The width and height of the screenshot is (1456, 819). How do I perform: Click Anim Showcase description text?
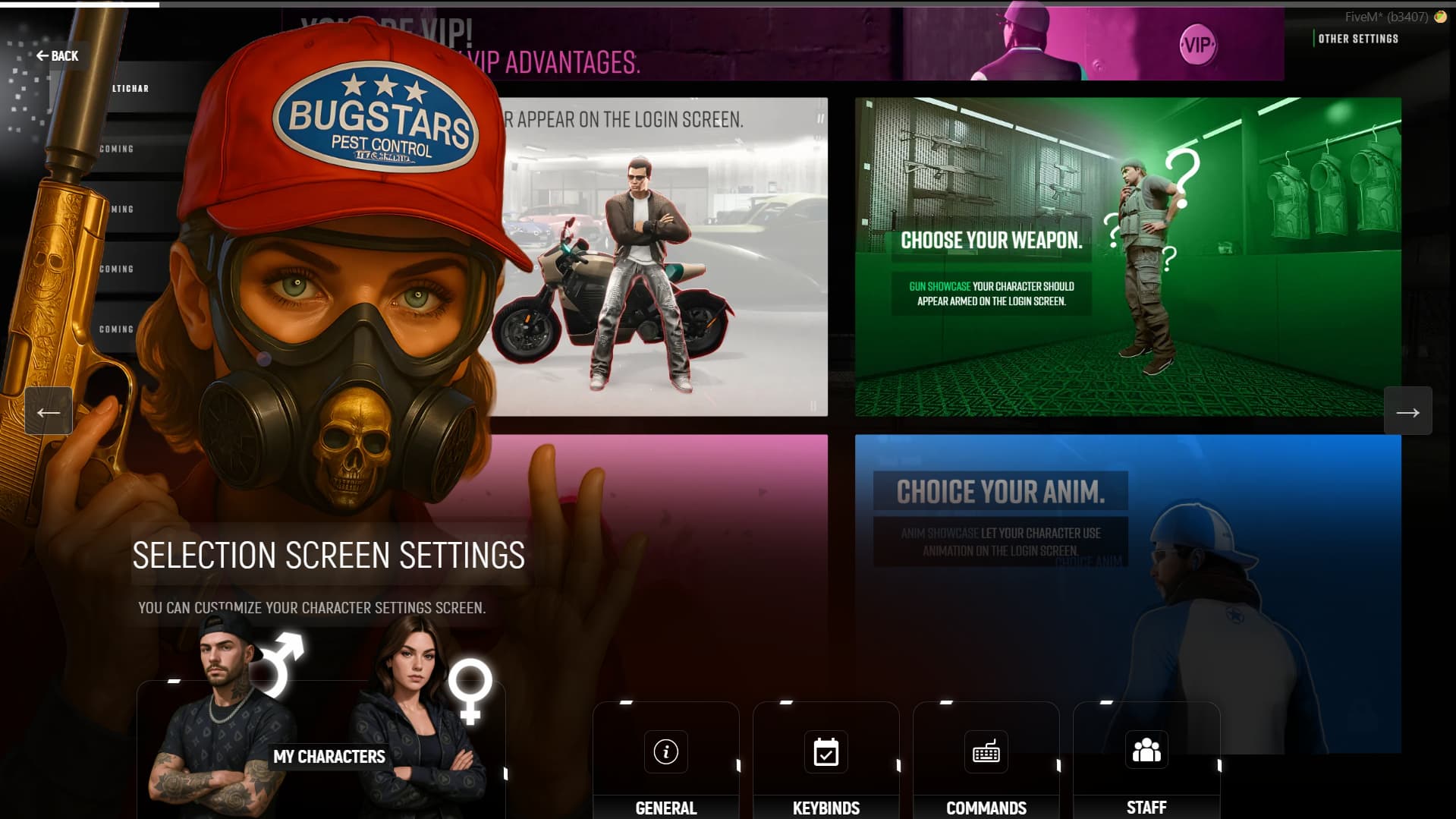click(1000, 541)
